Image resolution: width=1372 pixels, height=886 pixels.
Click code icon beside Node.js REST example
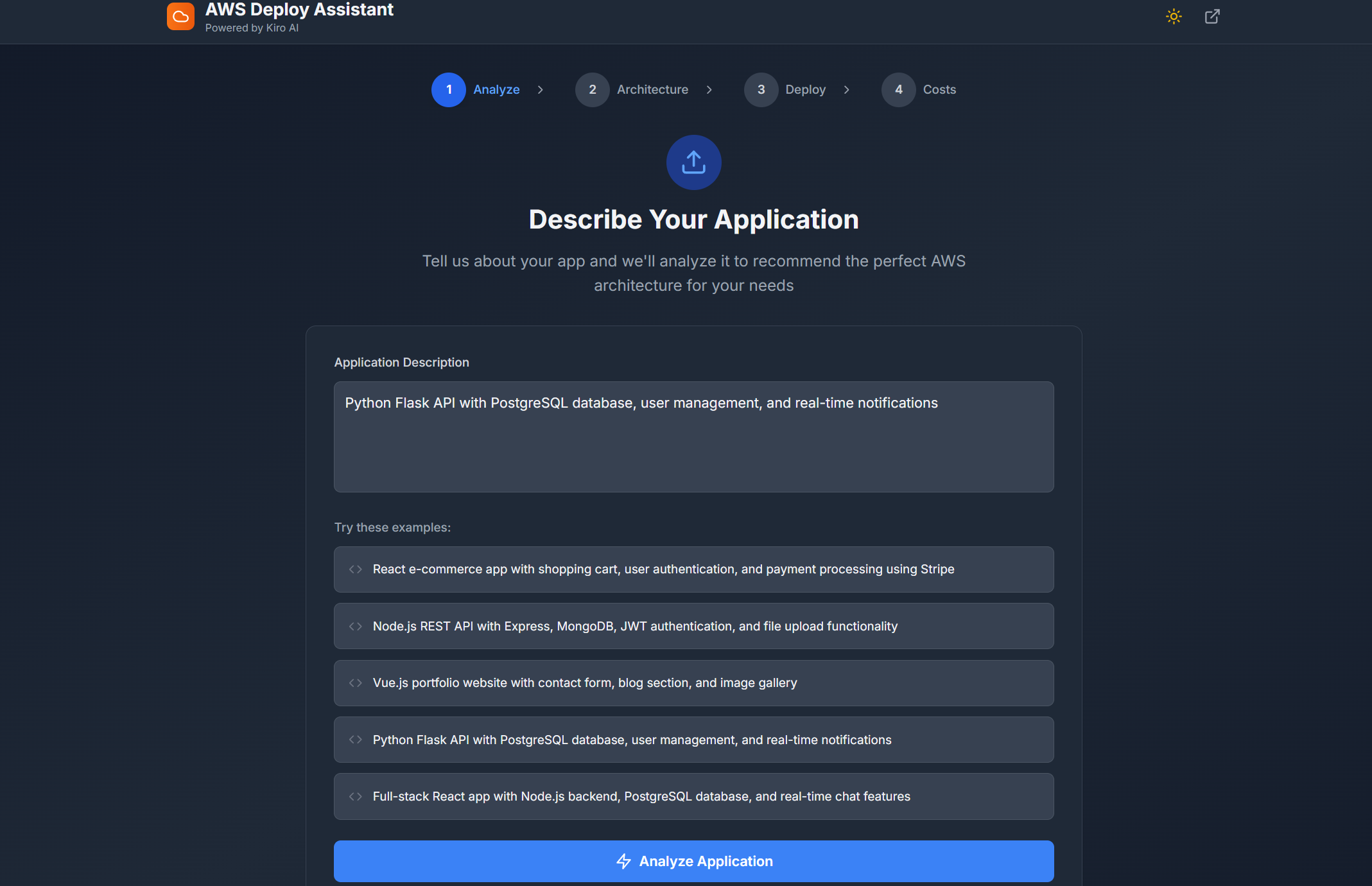coord(356,627)
